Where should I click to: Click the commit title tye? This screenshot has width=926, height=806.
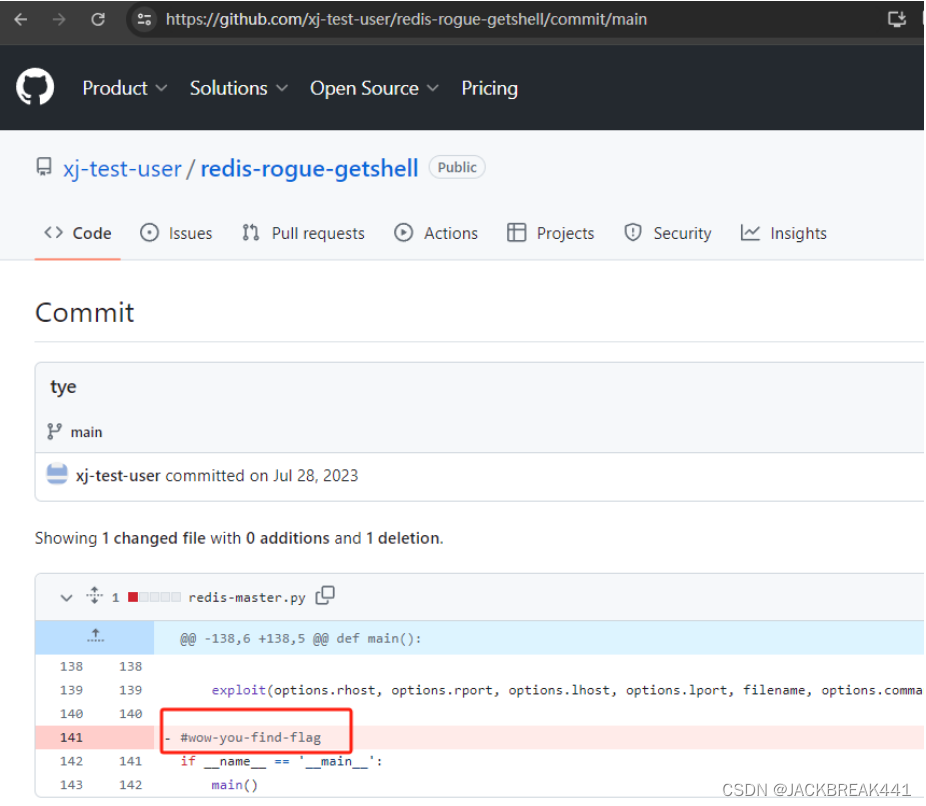coord(63,387)
